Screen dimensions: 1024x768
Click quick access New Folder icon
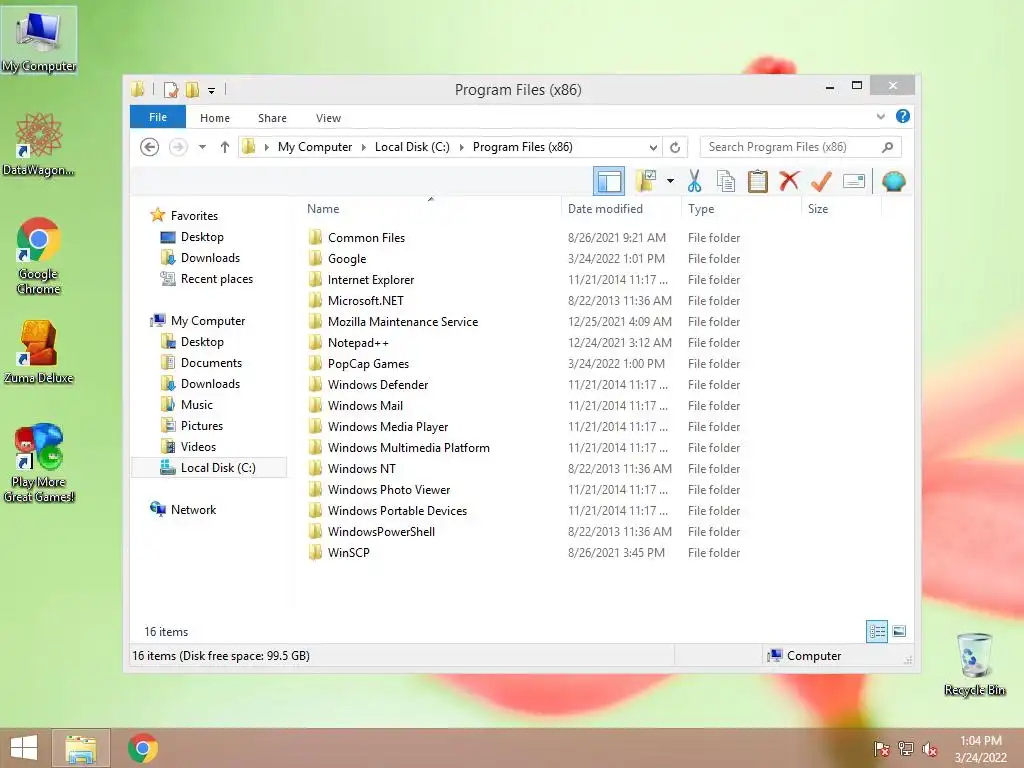click(x=193, y=89)
